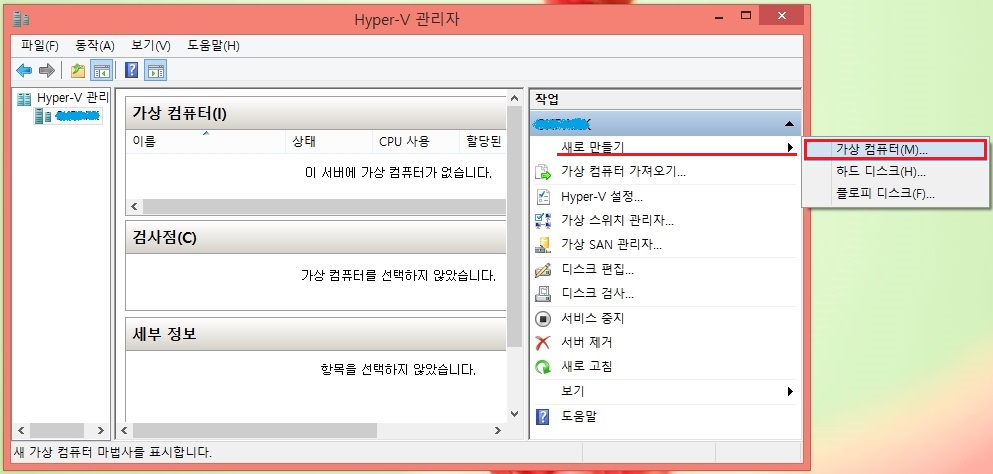Click the Hyper-V 설정 checklist icon
The height and width of the screenshot is (474, 993).
tap(543, 196)
